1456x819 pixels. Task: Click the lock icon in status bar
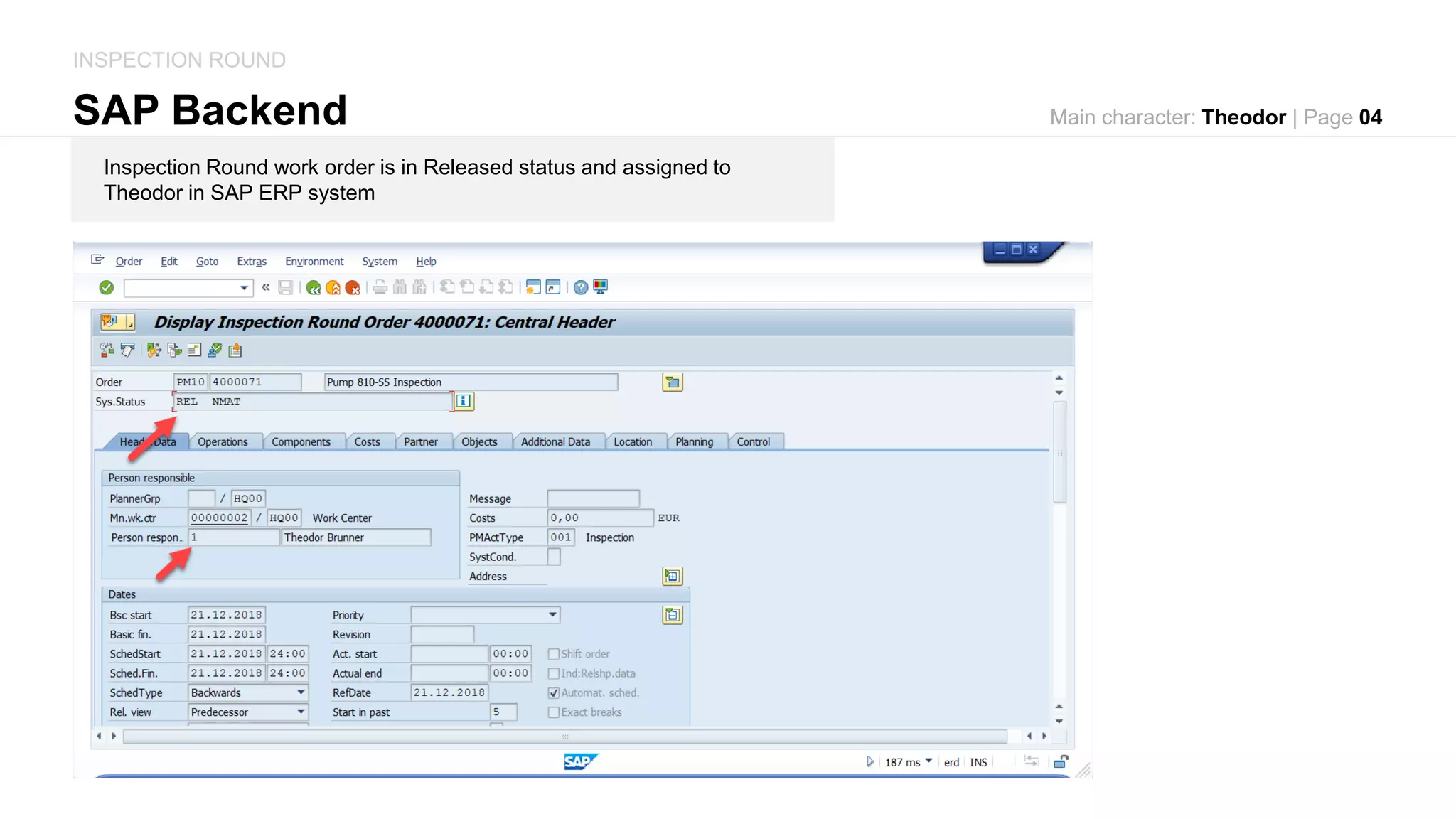(1061, 761)
